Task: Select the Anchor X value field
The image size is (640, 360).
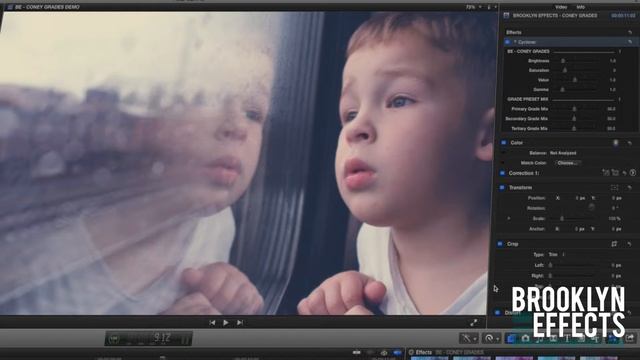Action: tap(580, 229)
